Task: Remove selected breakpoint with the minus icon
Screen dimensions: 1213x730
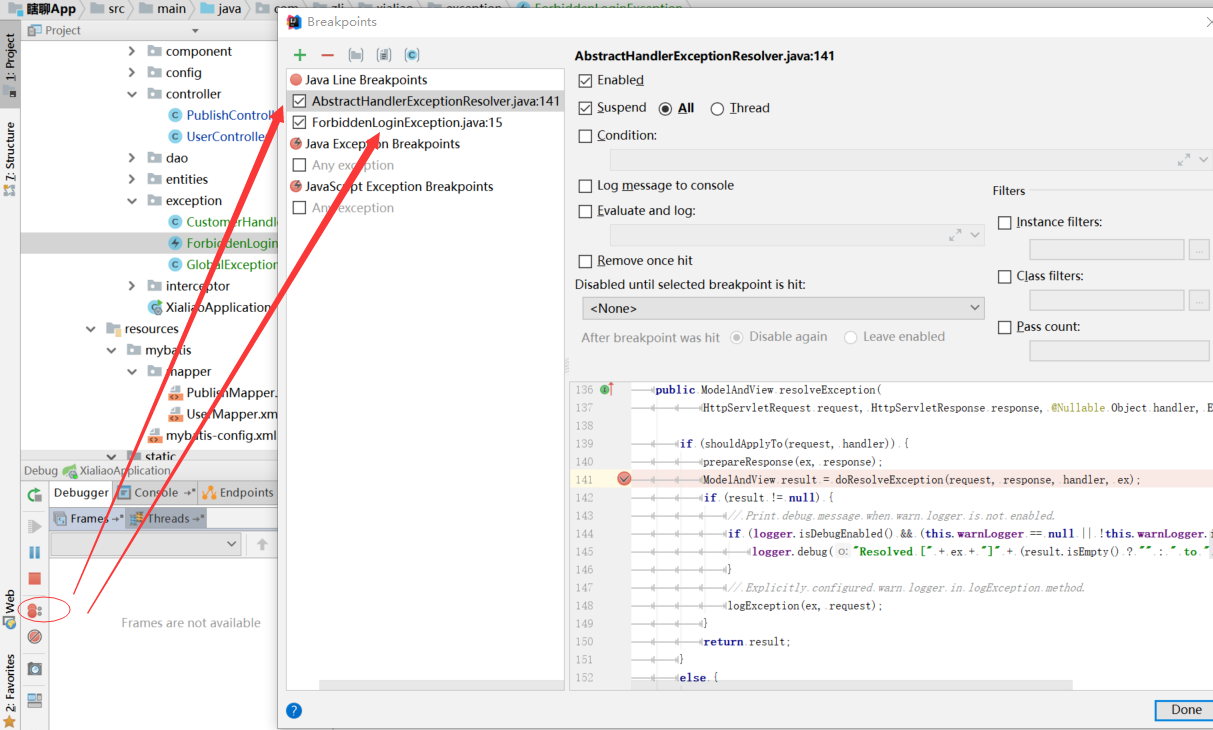Action: coord(327,55)
